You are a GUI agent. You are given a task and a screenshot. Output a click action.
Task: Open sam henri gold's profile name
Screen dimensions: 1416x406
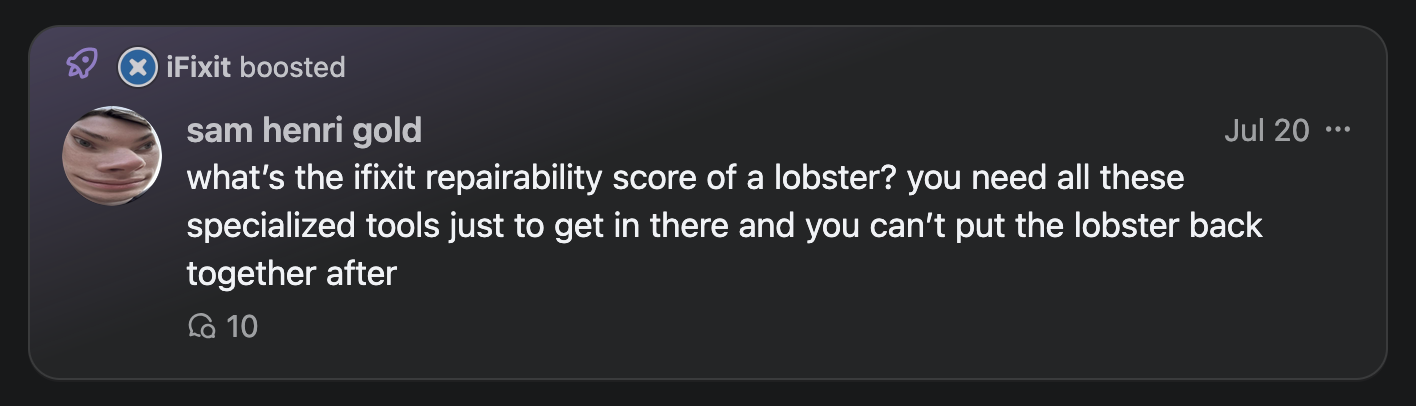(x=304, y=130)
